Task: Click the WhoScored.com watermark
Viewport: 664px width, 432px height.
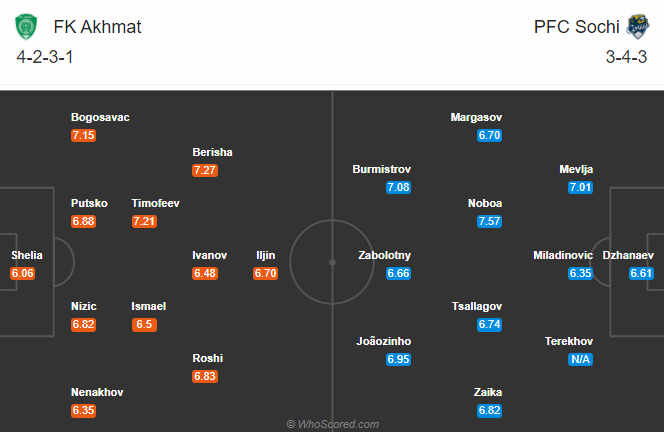Action: 332,424
